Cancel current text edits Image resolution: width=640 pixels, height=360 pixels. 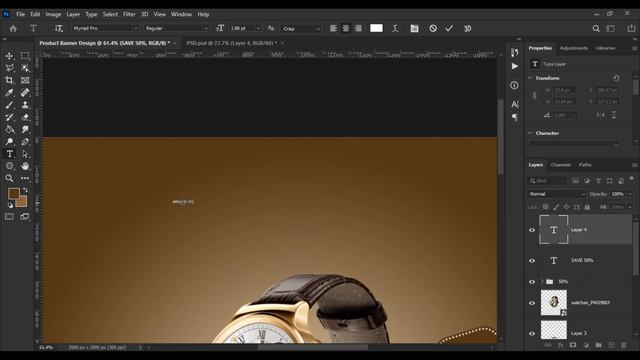pyautogui.click(x=433, y=28)
